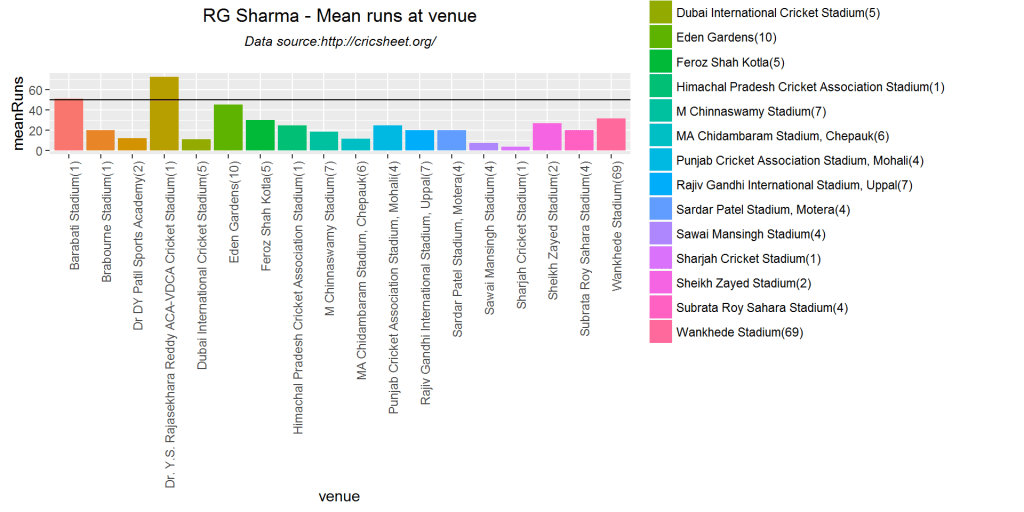1024x512 pixels.
Task: Click the Eden Gardens legend color swatch
Action: coord(660,38)
